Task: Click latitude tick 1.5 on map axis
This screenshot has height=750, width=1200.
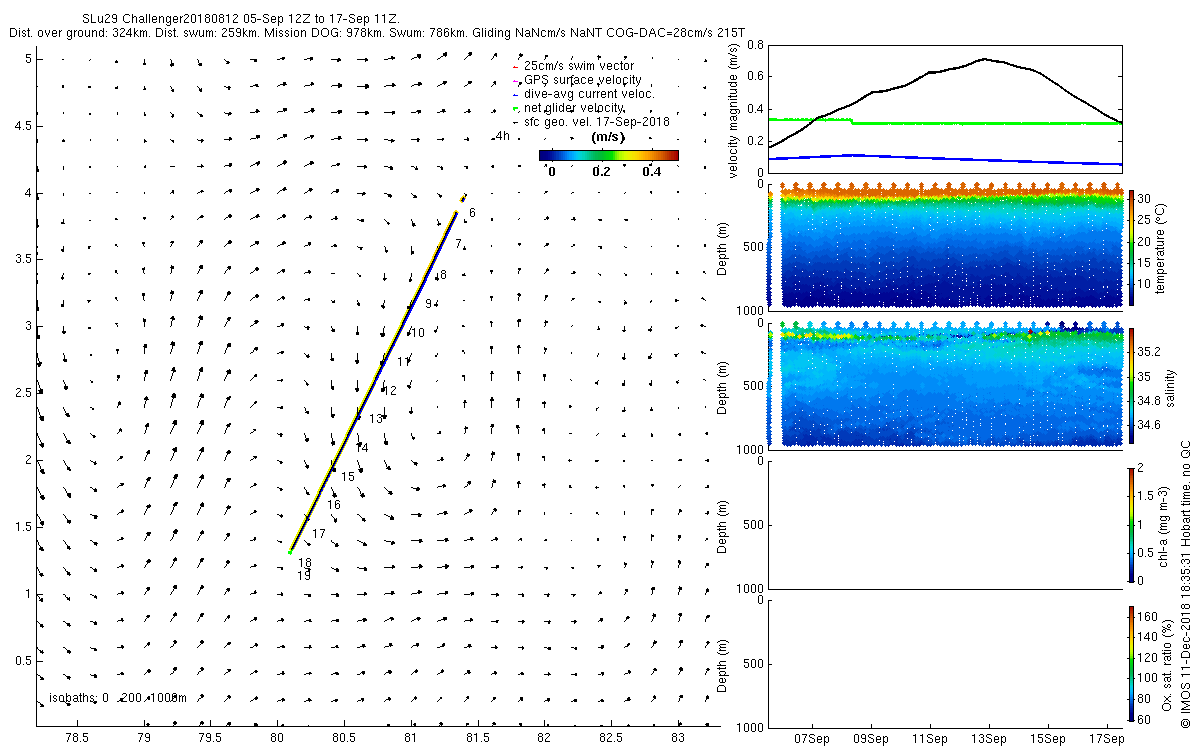Action: (x=24, y=527)
